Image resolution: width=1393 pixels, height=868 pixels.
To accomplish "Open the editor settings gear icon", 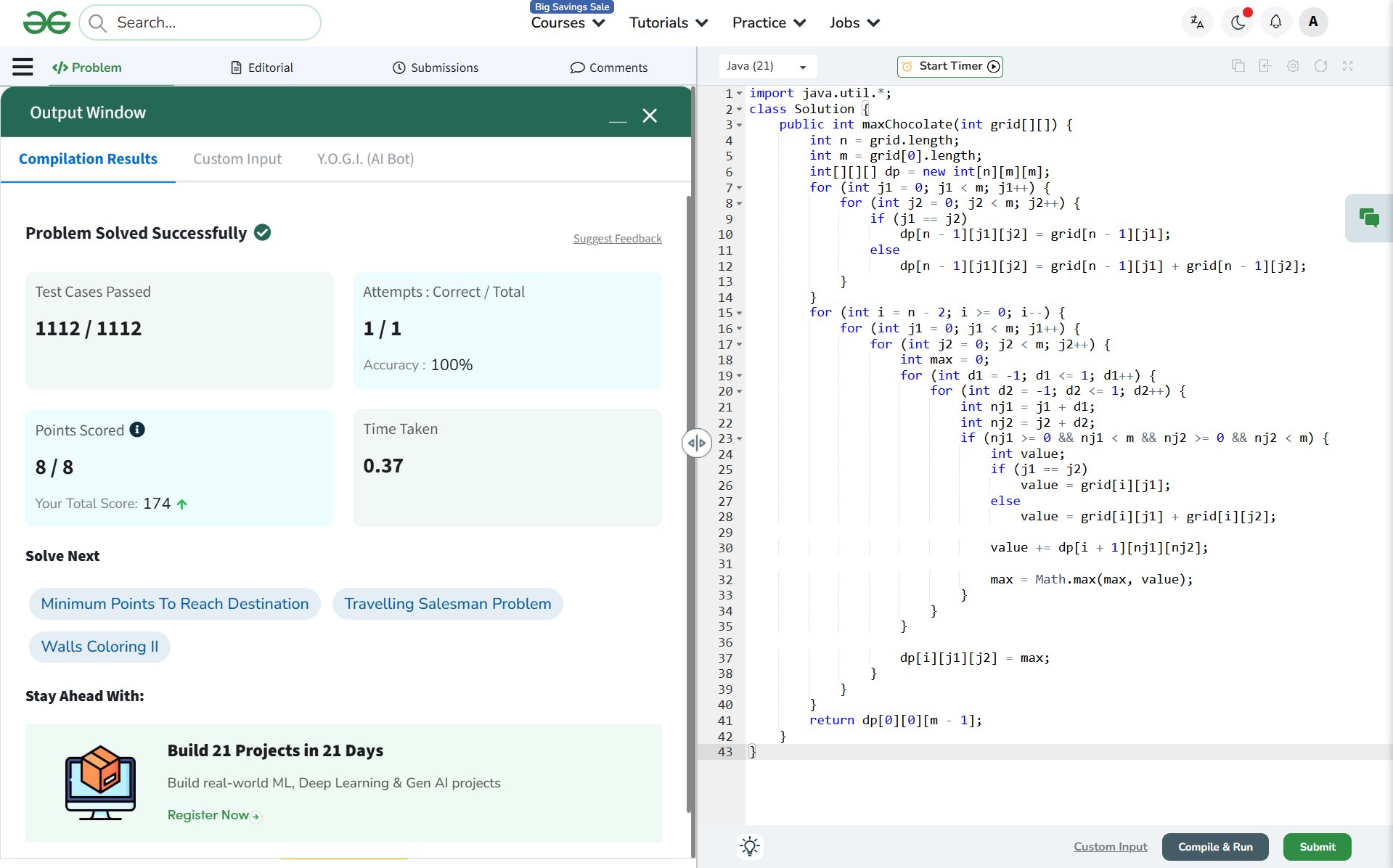I will point(1293,66).
